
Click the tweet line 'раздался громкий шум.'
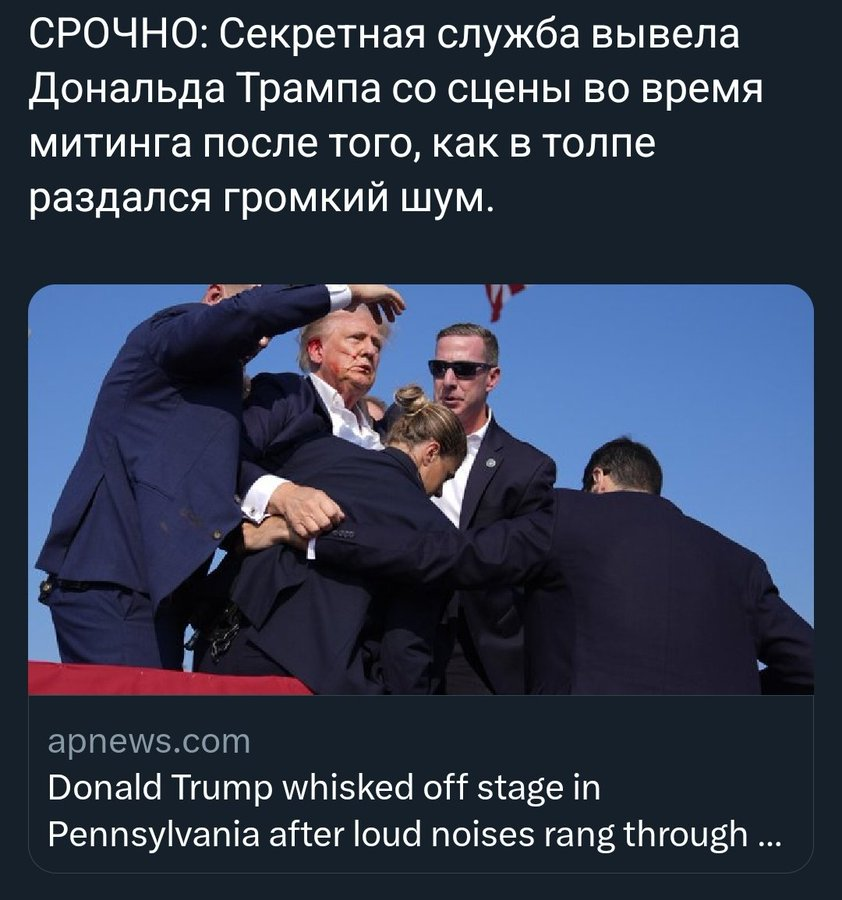point(261,199)
